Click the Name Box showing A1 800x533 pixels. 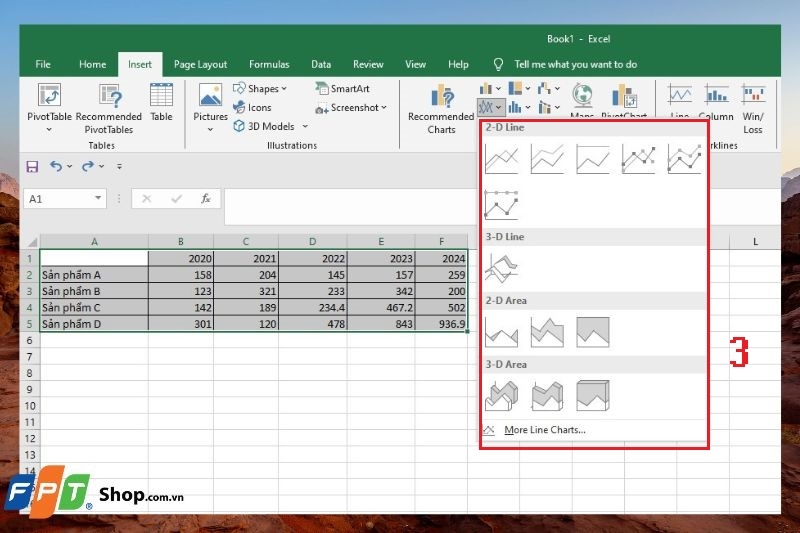(x=58, y=199)
